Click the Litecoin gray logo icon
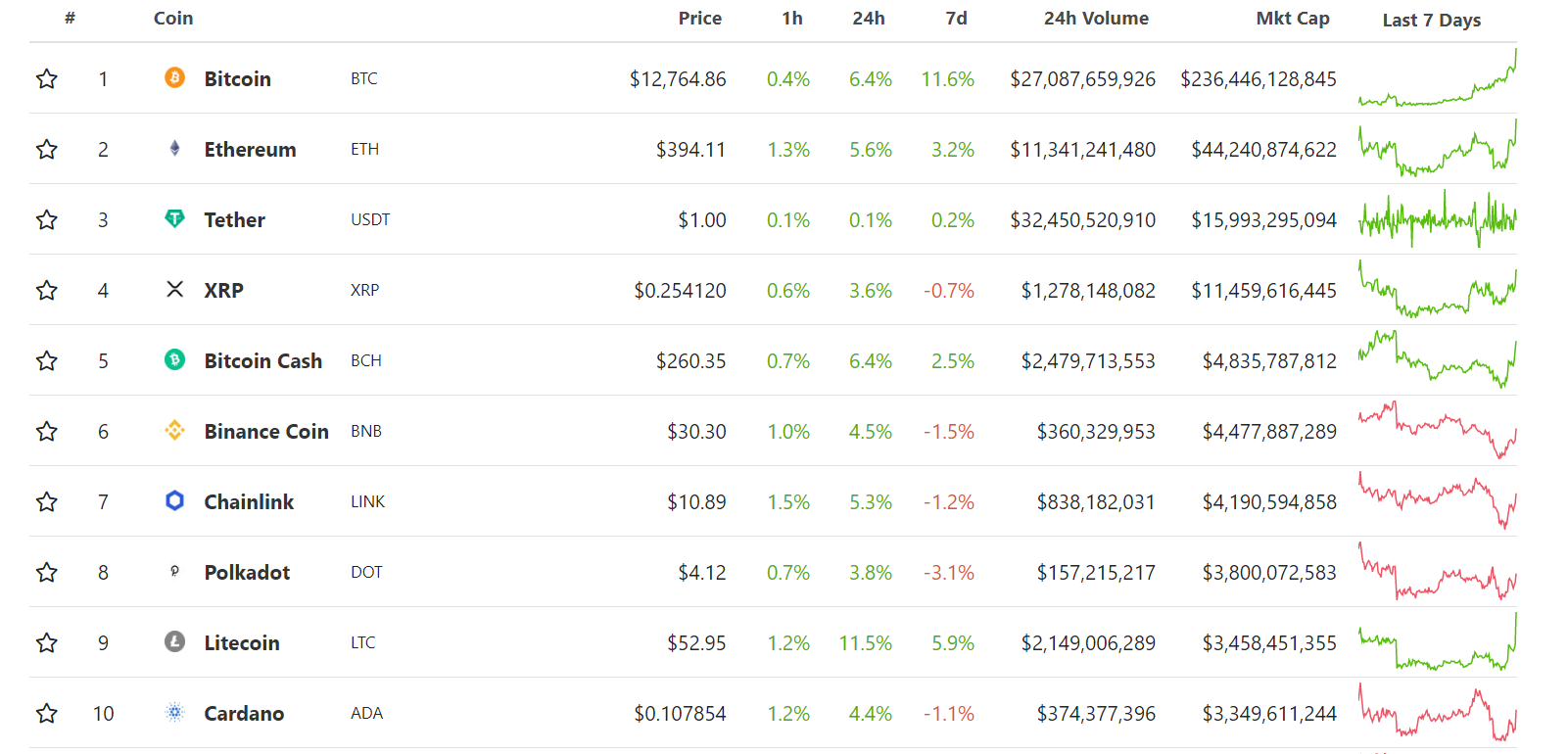 (x=174, y=641)
